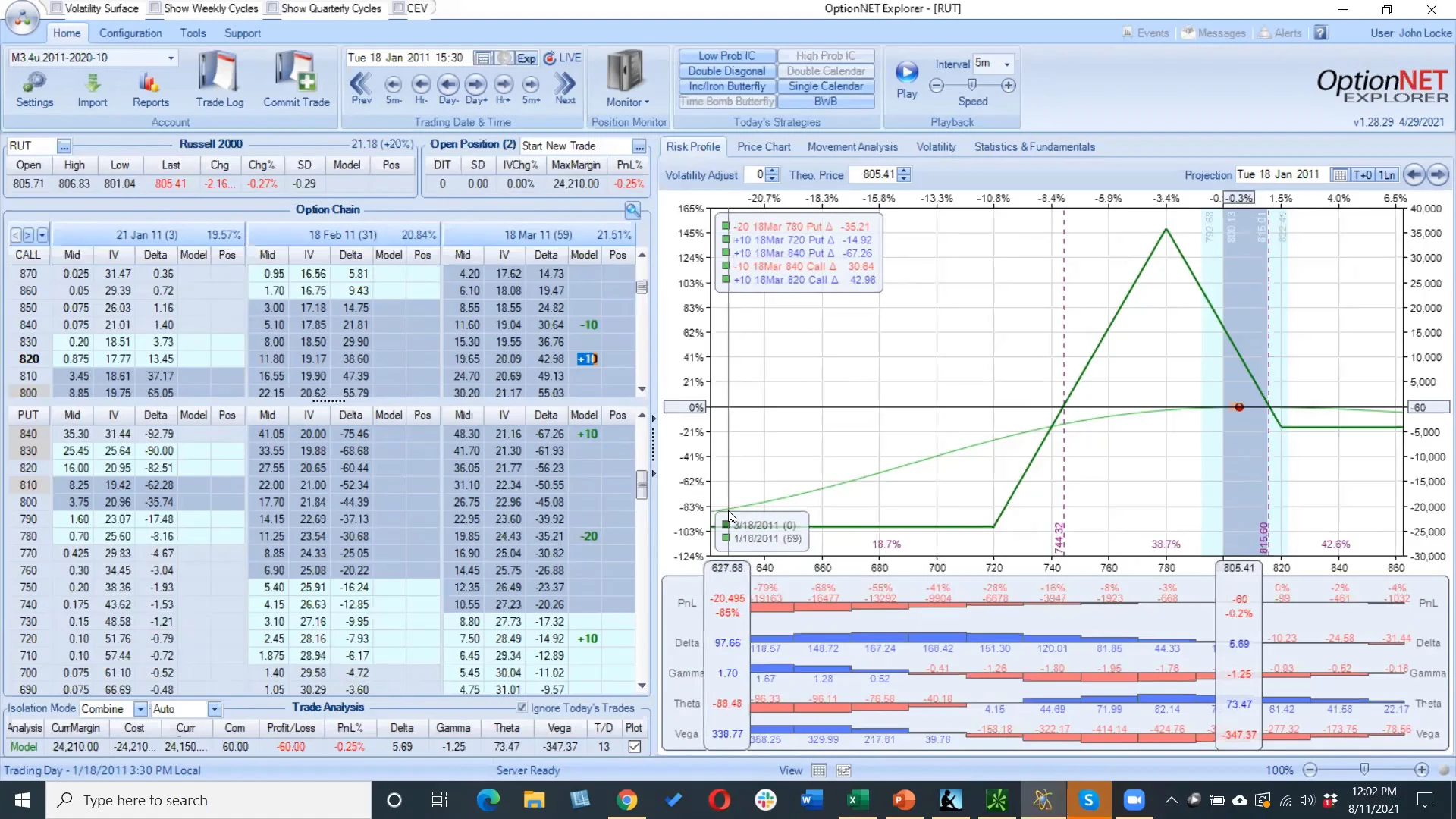Open the Reports tool
This screenshot has width=1456, height=819.
click(x=150, y=89)
